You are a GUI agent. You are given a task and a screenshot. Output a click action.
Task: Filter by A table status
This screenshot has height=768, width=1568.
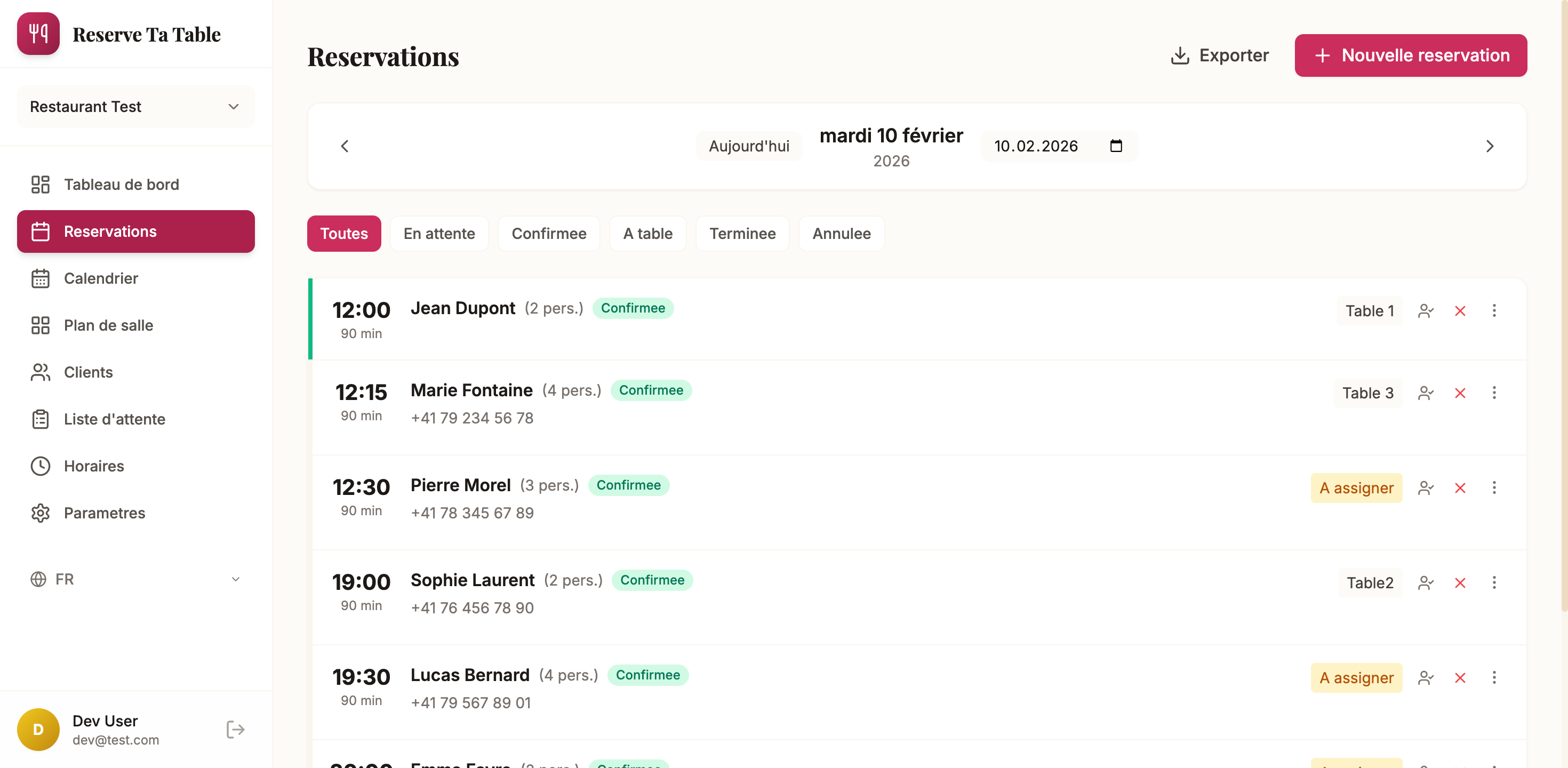click(647, 234)
